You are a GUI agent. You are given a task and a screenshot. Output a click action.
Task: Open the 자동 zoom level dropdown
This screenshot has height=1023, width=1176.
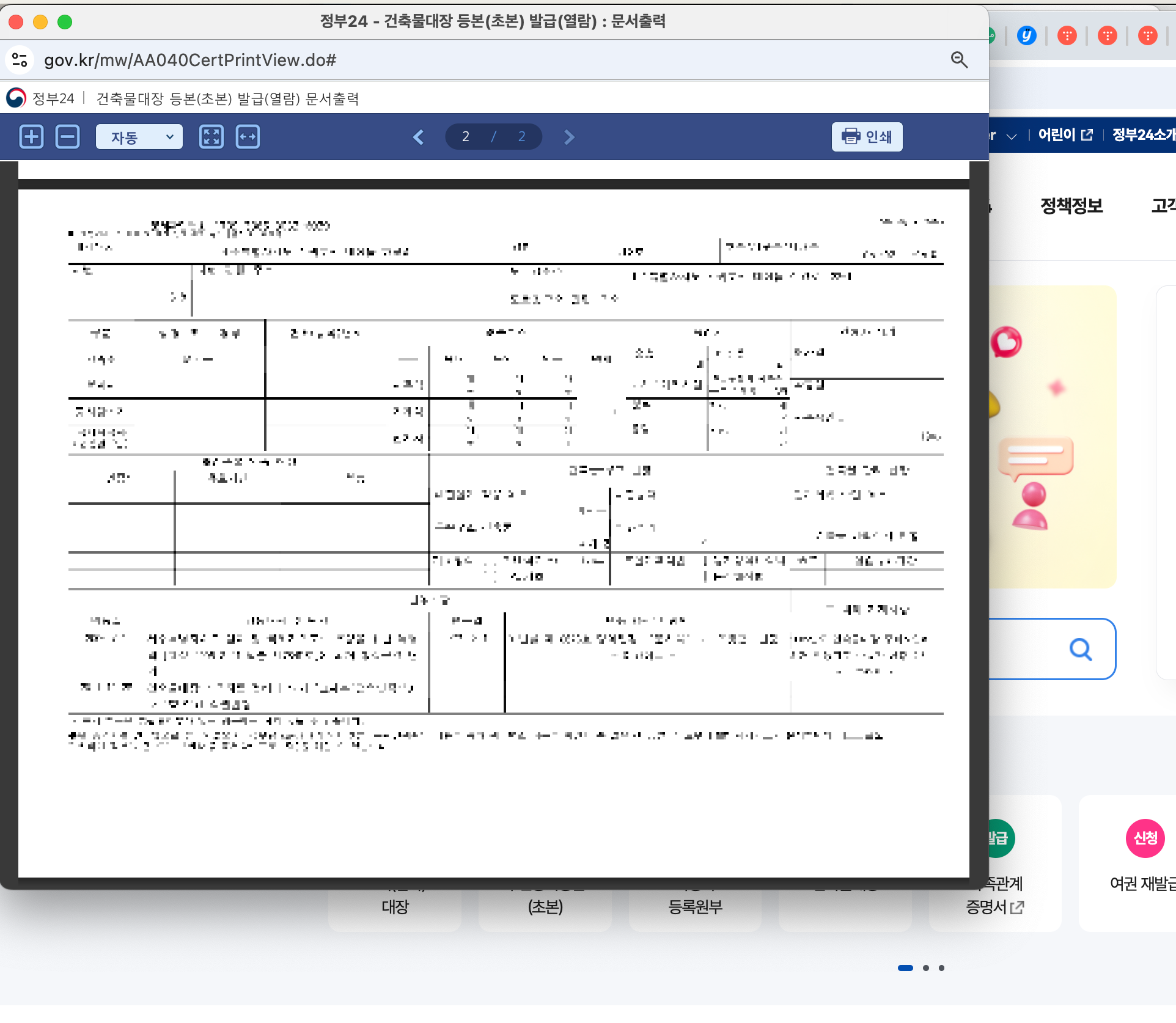pos(139,137)
